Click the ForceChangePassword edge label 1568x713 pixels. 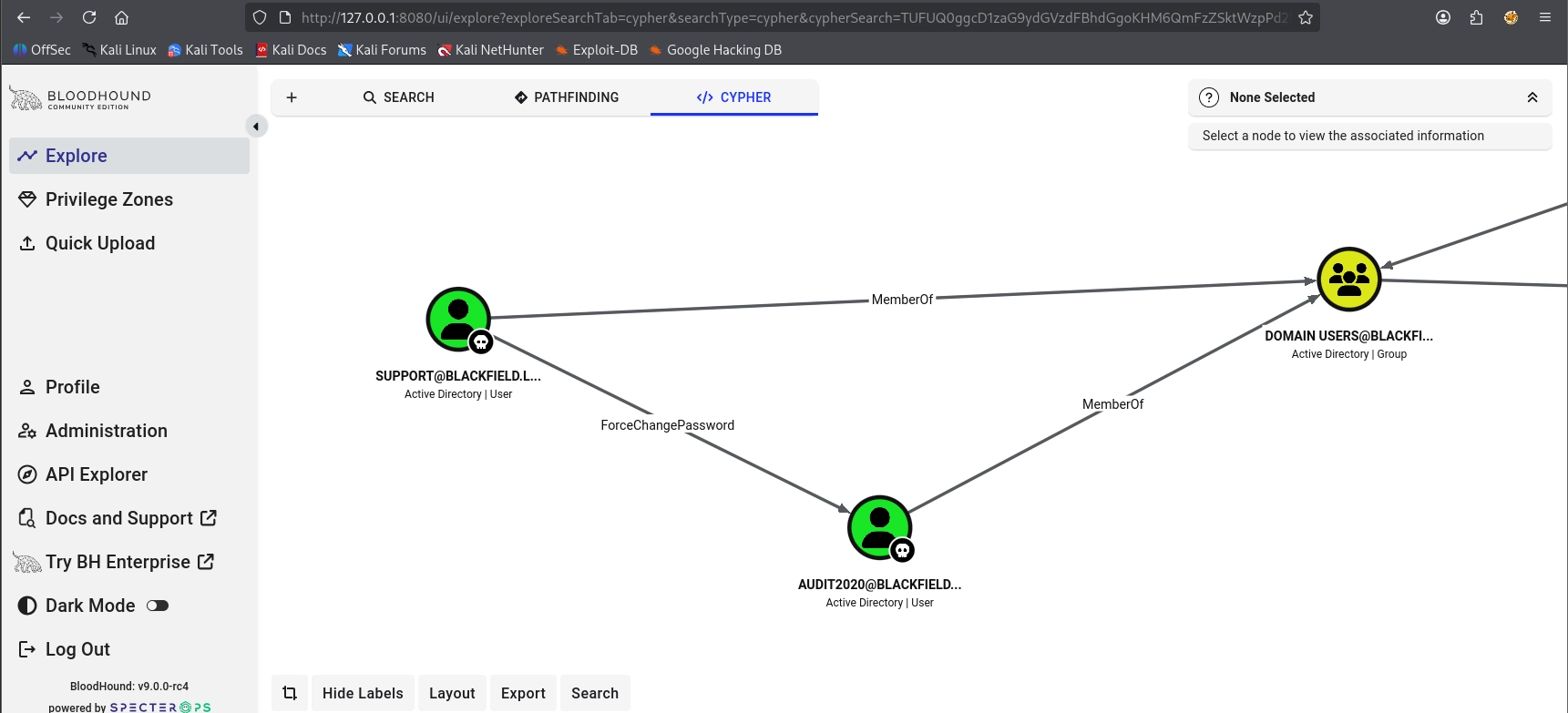(668, 425)
